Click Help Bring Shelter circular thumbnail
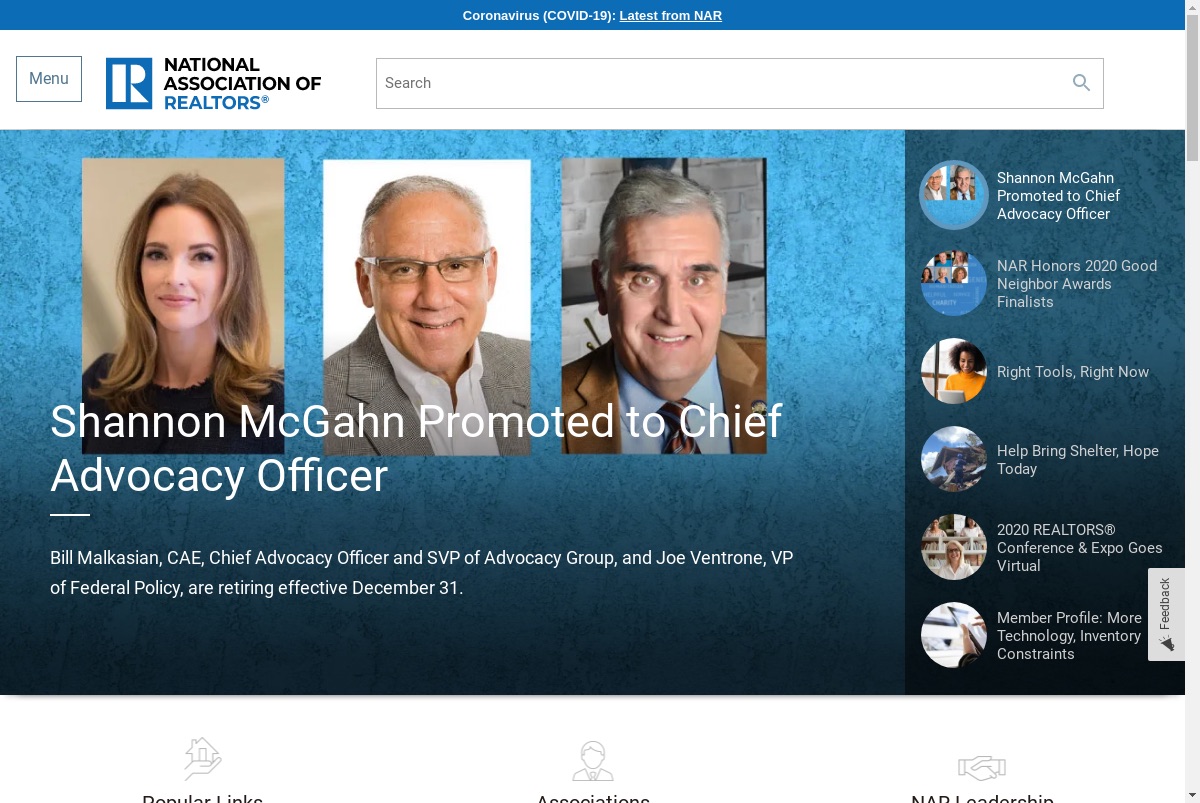This screenshot has width=1200, height=803. click(x=954, y=459)
